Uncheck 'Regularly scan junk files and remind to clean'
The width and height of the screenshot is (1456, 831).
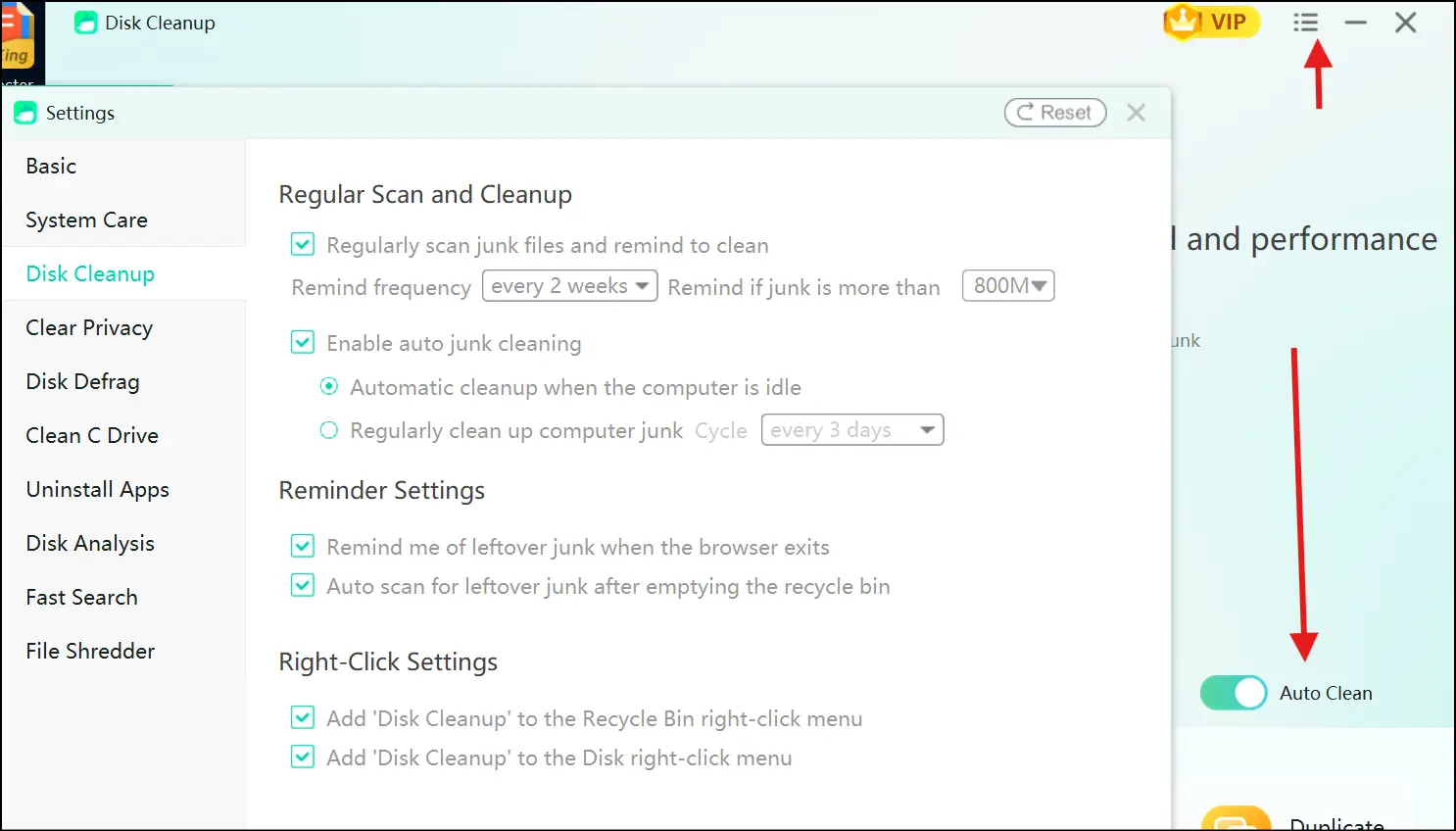[302, 244]
